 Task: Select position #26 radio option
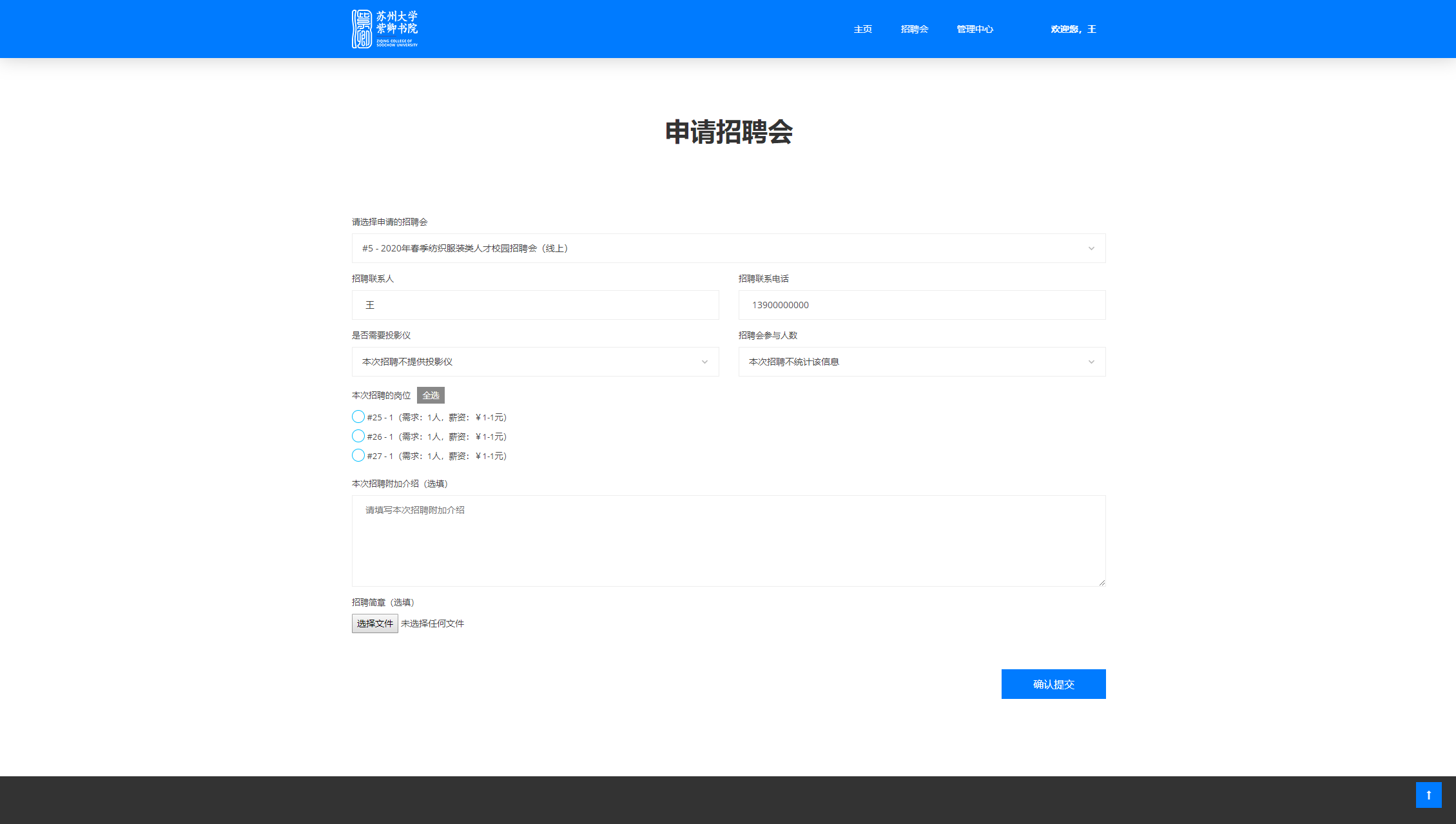[x=358, y=437]
